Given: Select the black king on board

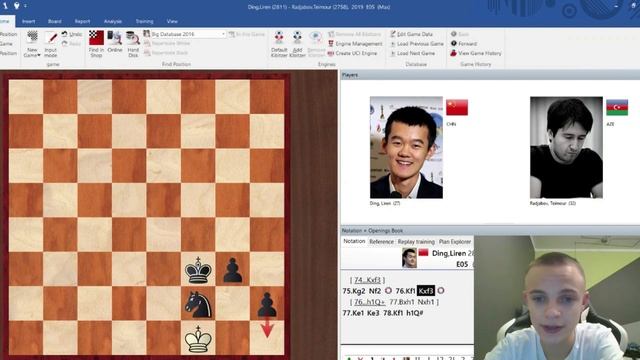Looking at the screenshot, I should click(198, 269).
